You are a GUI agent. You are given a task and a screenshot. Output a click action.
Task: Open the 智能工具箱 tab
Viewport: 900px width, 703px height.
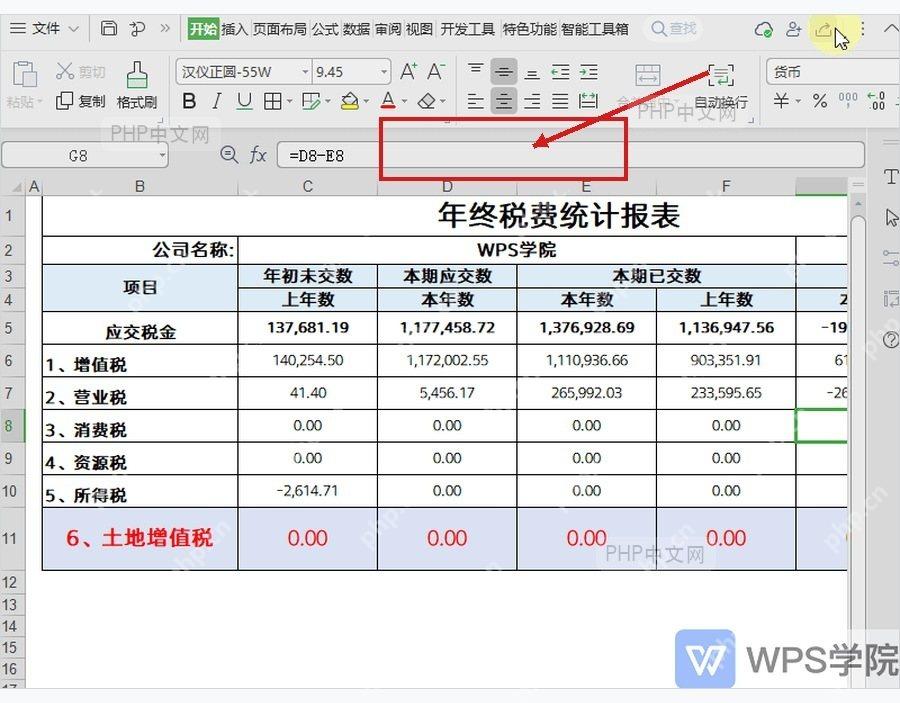click(x=595, y=29)
